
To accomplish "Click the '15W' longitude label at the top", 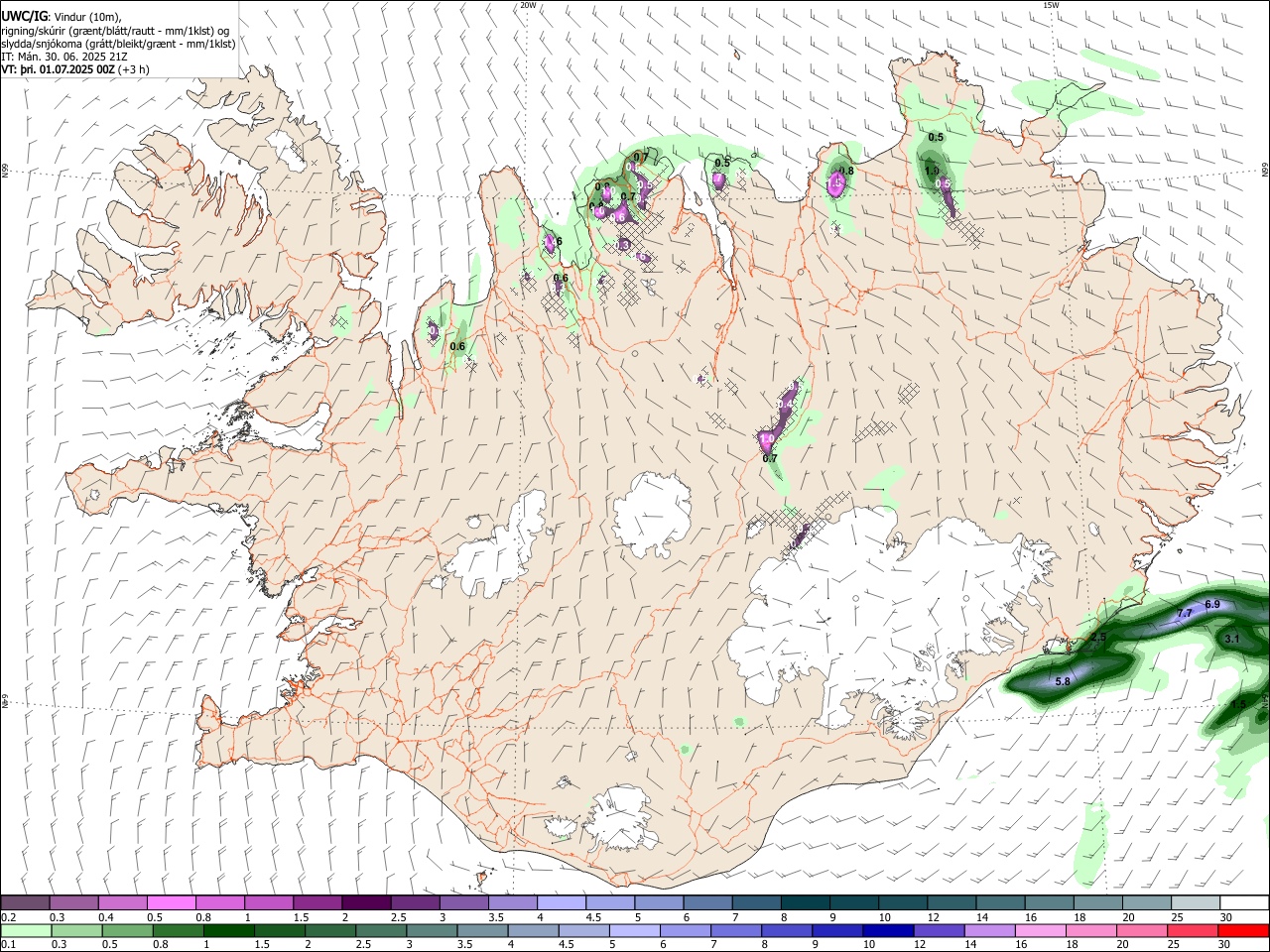I will [x=1051, y=4].
